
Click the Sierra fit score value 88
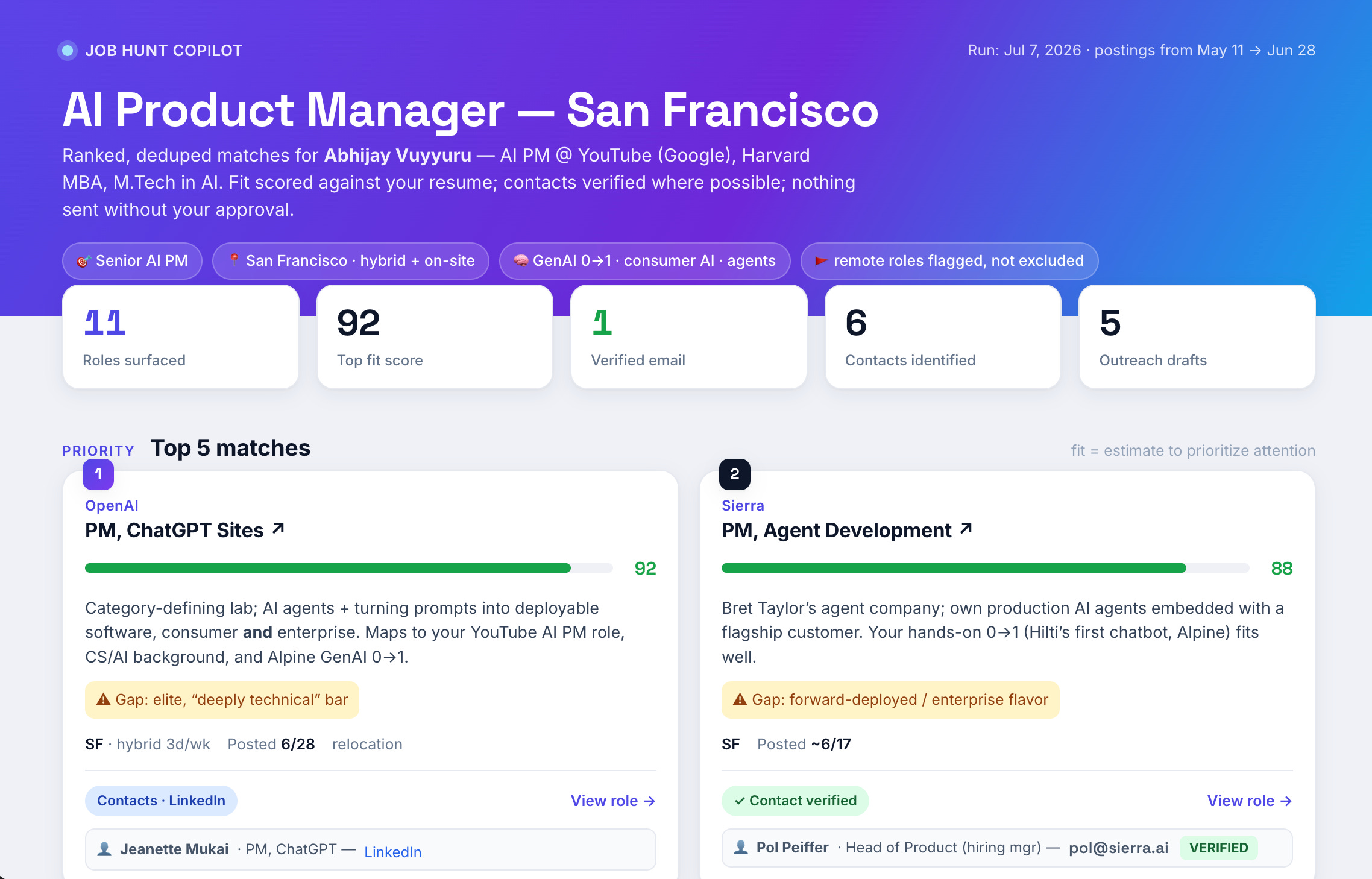point(1282,568)
